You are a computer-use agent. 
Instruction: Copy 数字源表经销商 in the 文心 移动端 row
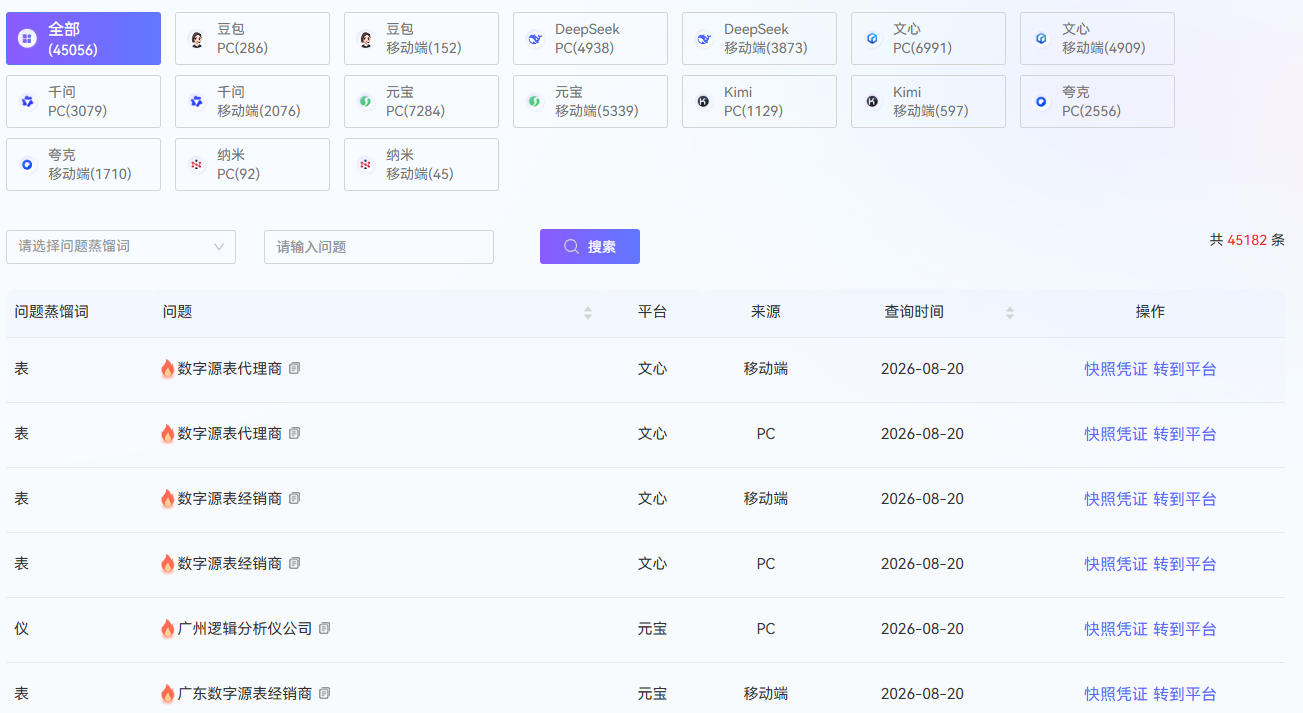294,498
